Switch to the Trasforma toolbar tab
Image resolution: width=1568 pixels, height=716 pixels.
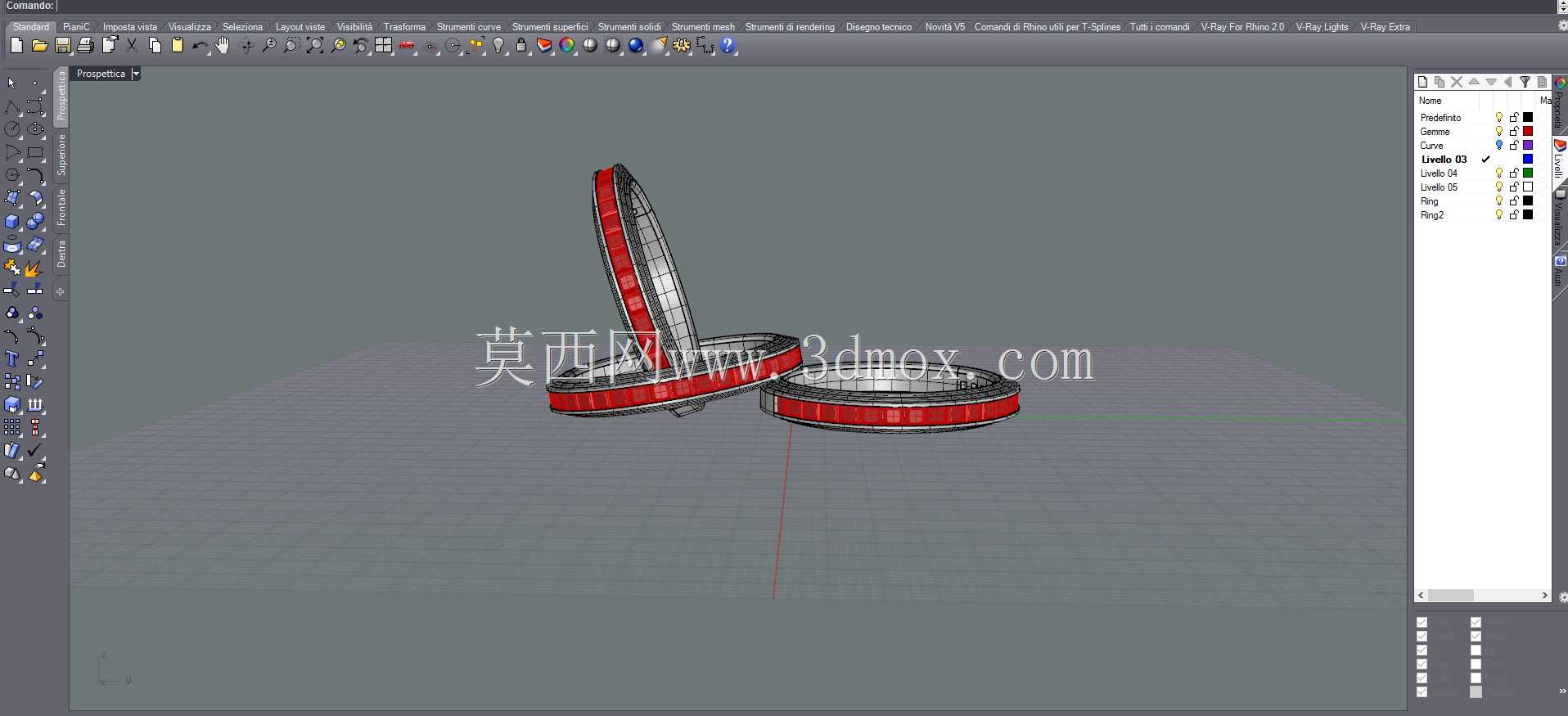click(404, 27)
